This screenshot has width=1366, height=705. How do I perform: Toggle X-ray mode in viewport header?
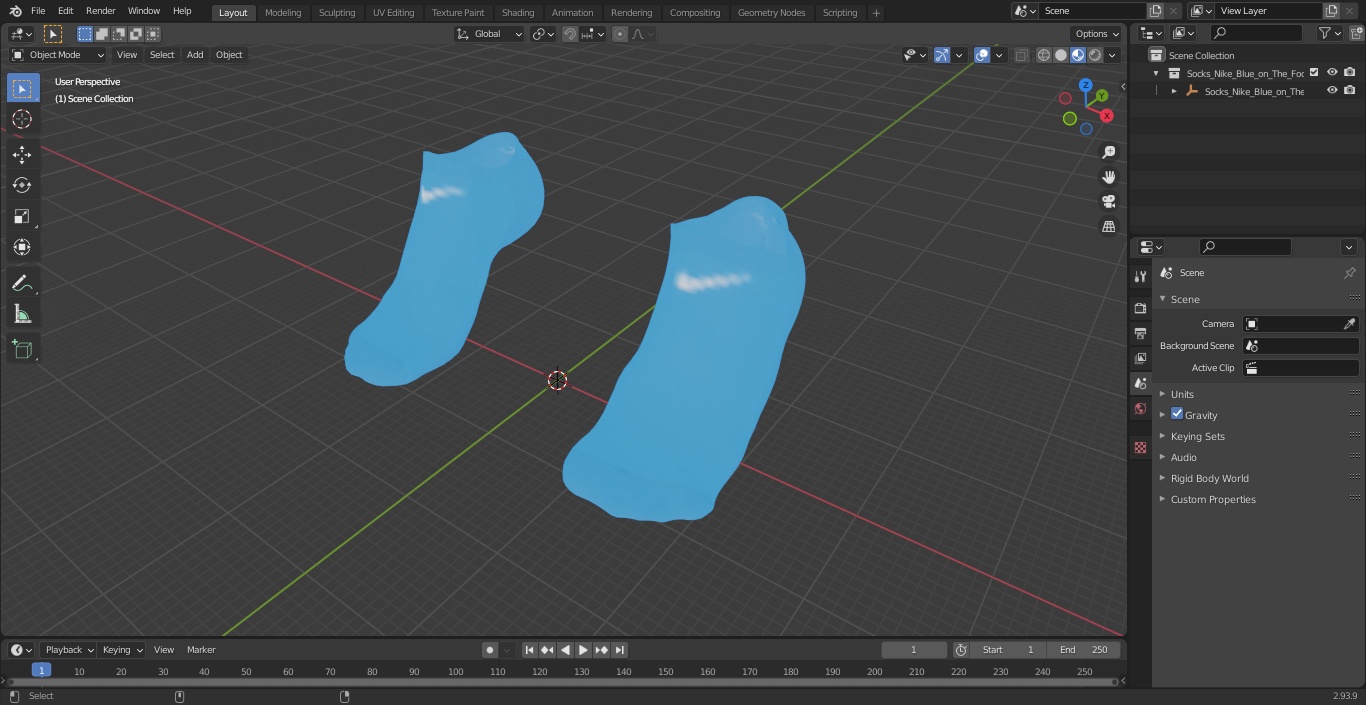pos(1021,55)
